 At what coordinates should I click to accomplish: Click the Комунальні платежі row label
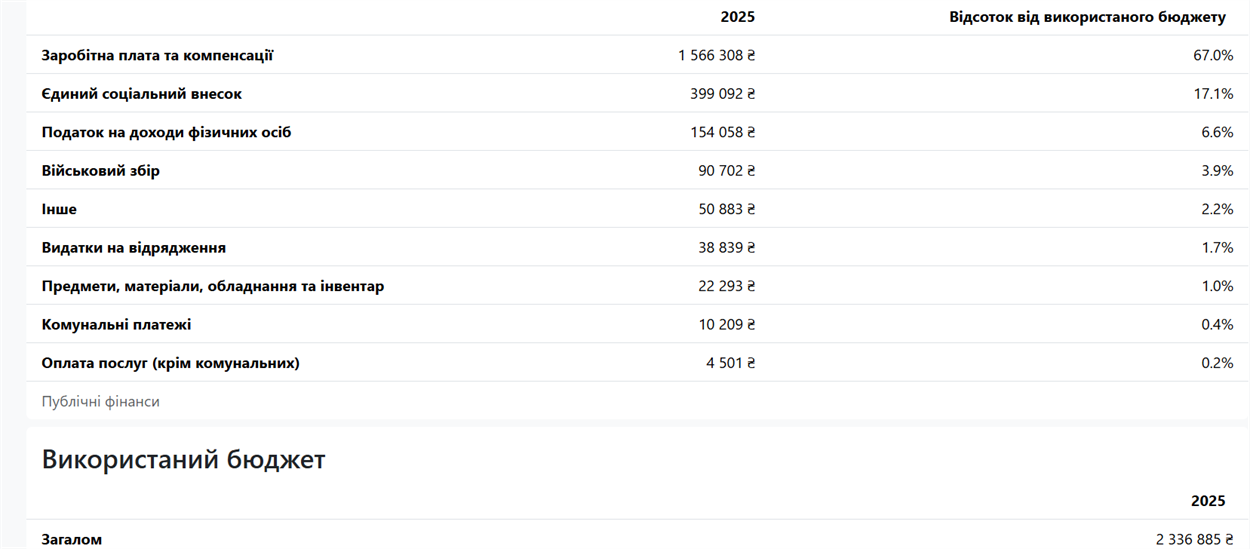coord(117,325)
